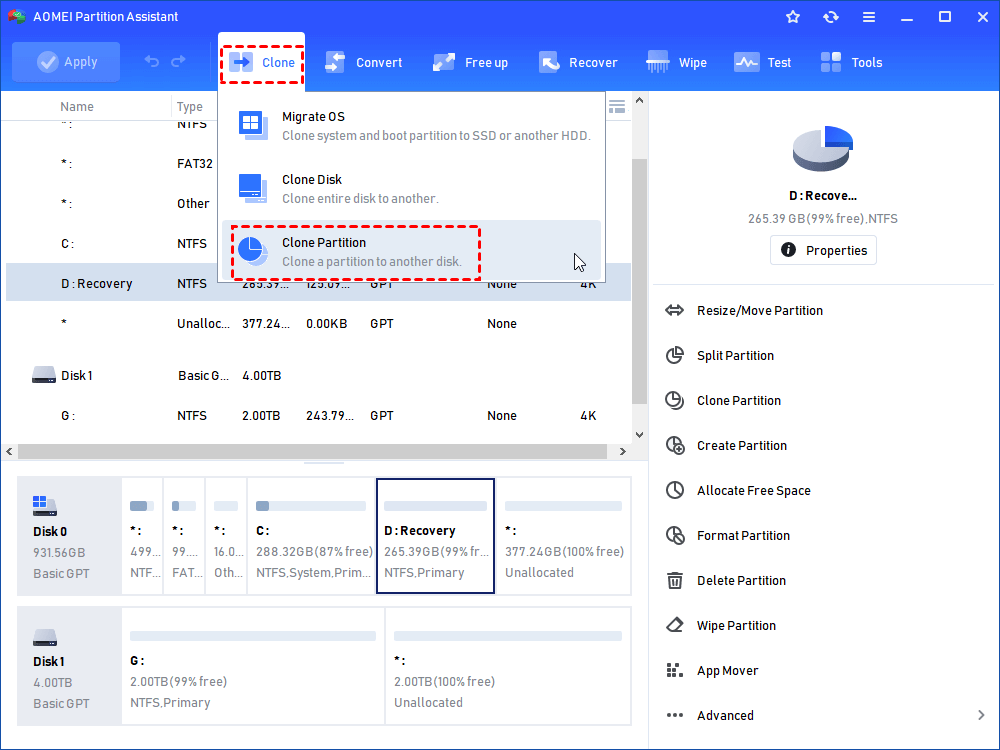This screenshot has height=750, width=1000.
Task: Open the Recover menu
Action: (x=578, y=62)
